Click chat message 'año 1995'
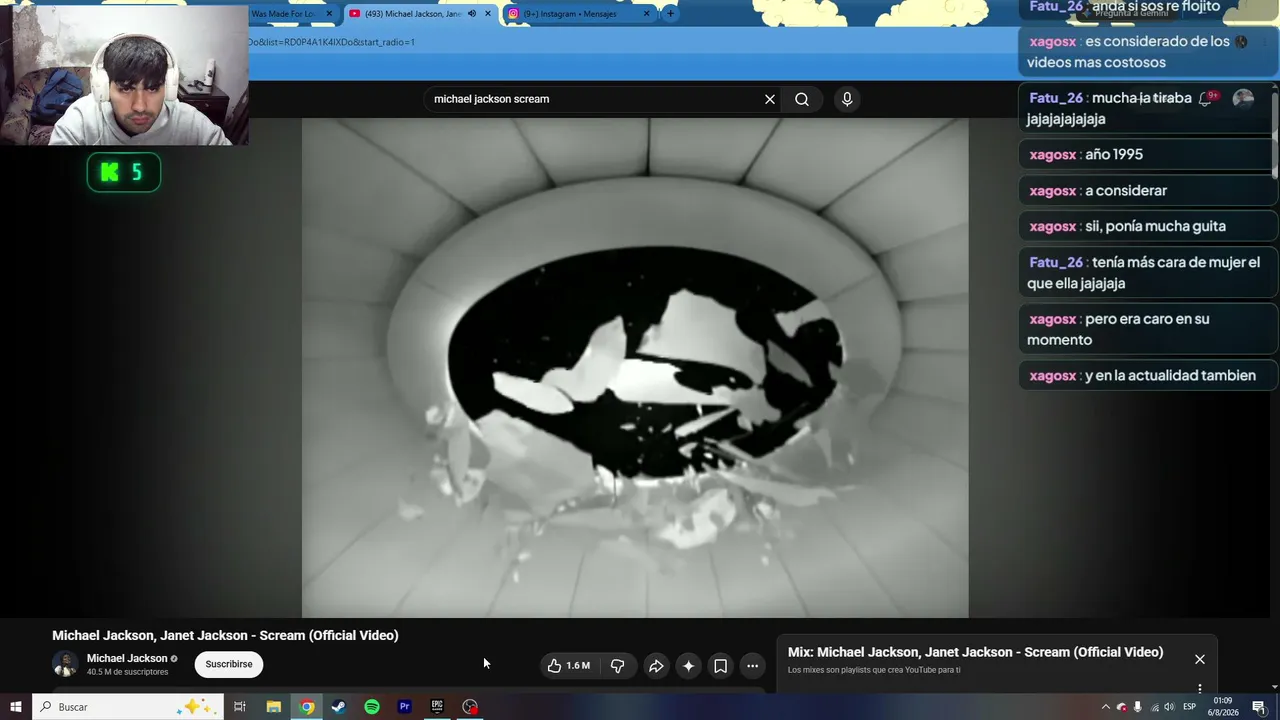The width and height of the screenshot is (1280, 720). pyautogui.click(x=1147, y=155)
